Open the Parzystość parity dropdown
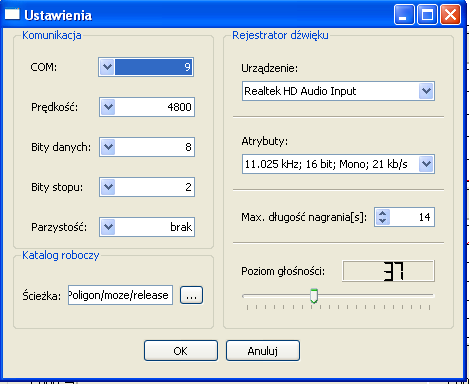 tap(108, 227)
